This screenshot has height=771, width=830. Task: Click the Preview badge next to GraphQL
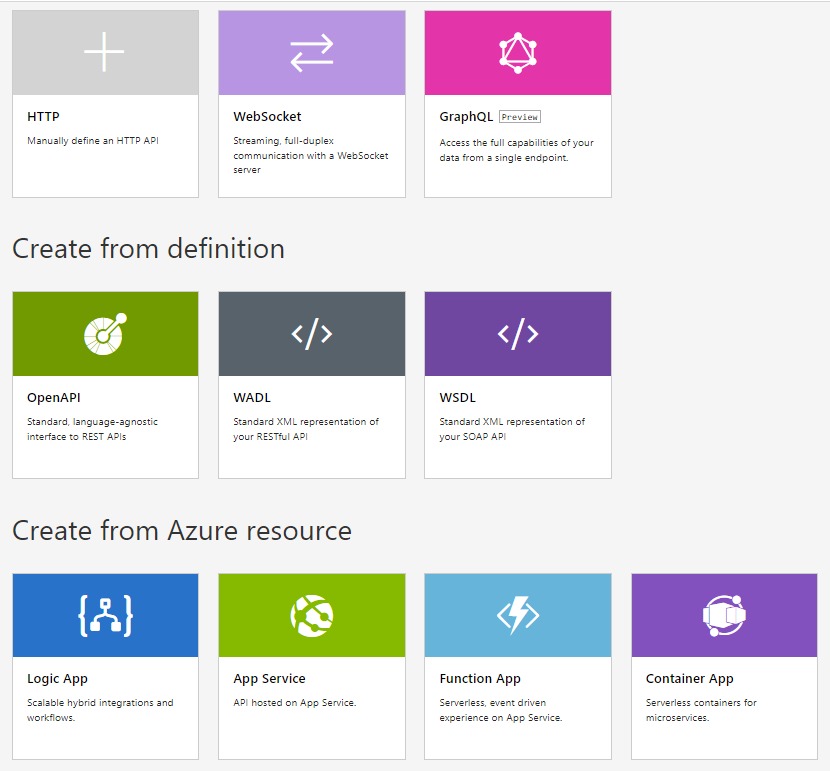pos(520,117)
